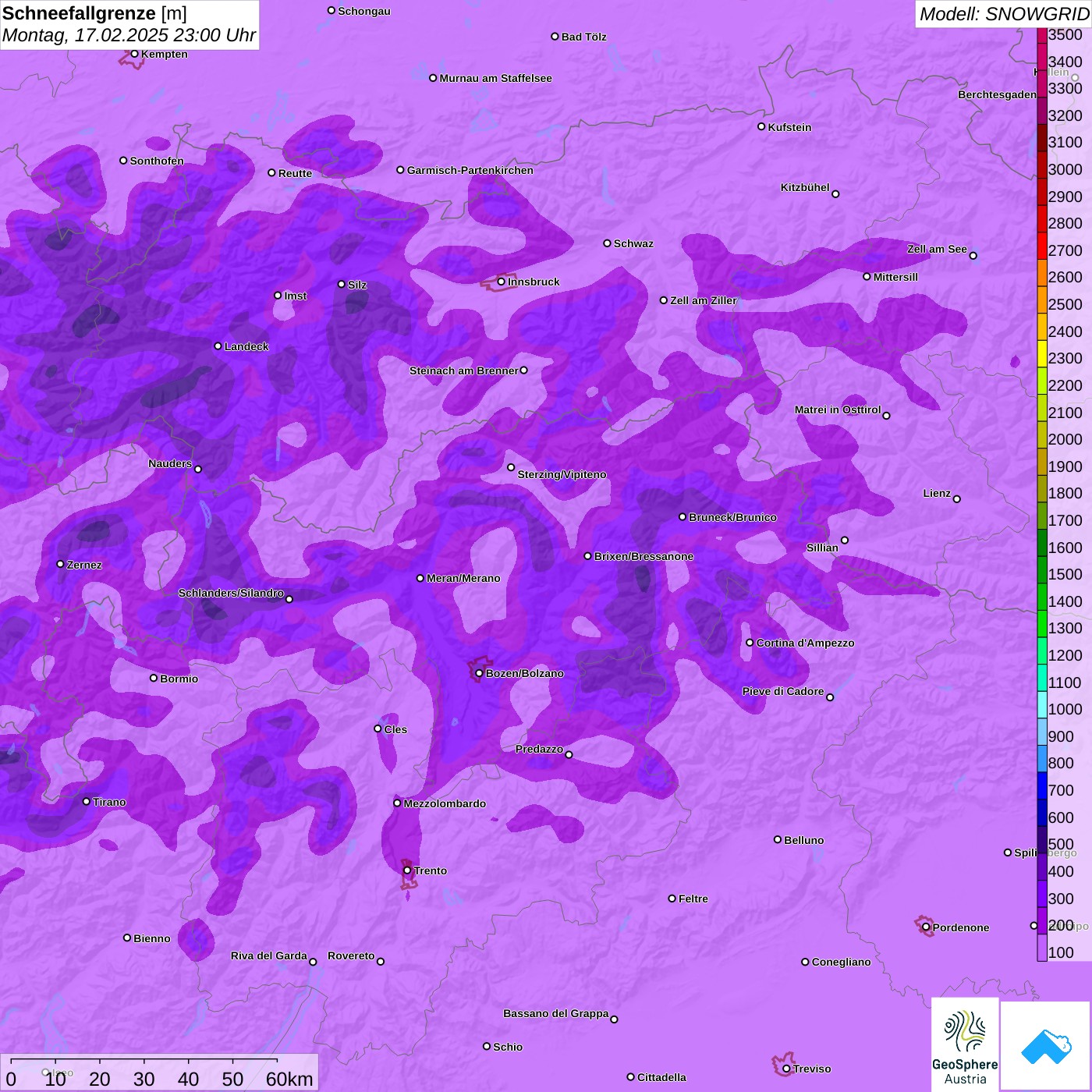Viewport: 1092px width, 1092px height.
Task: Click the Riva del Garda label
Action: point(269,955)
